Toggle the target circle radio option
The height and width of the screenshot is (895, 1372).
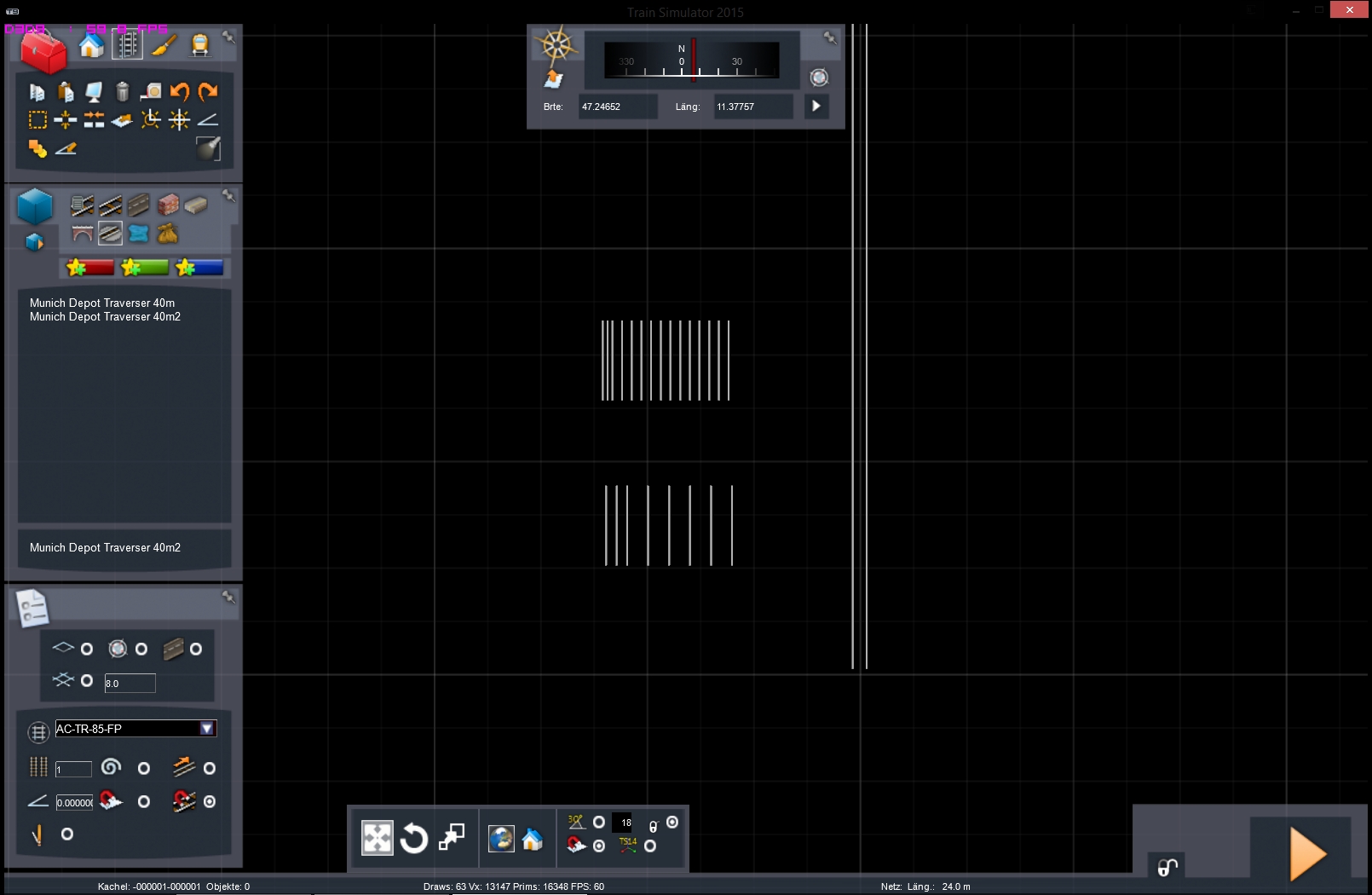click(x=141, y=650)
